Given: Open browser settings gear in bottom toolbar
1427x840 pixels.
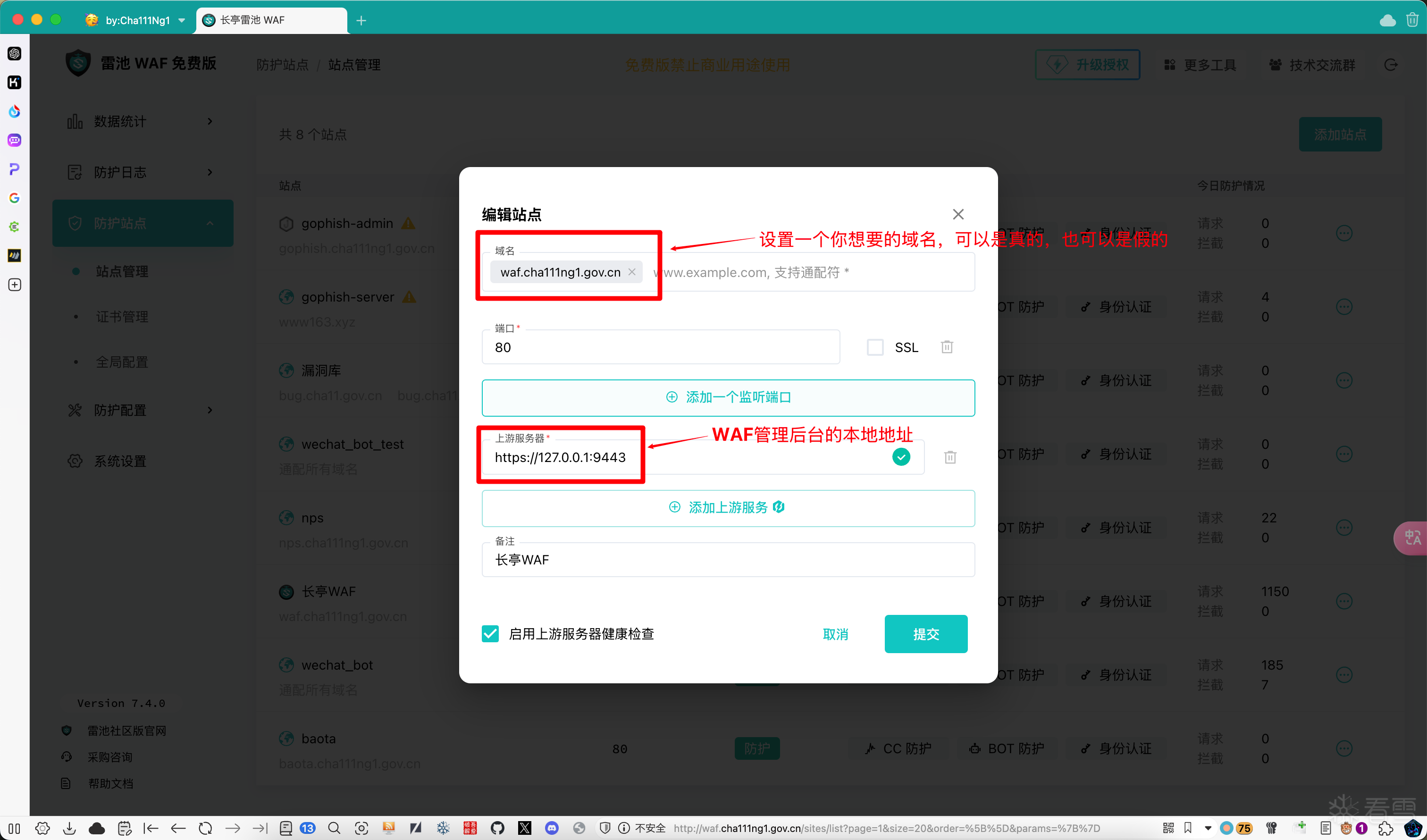Looking at the screenshot, I should pyautogui.click(x=42, y=829).
